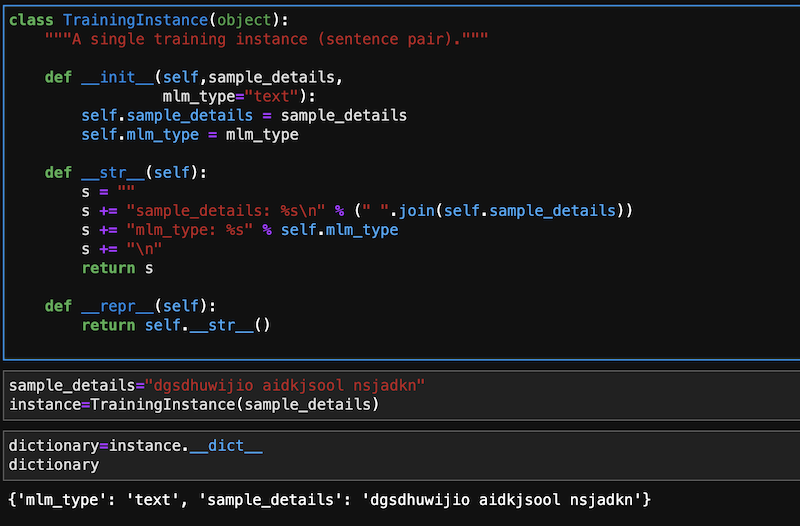Screen dimensions: 800x526
Task: Click the class TrainingInstance definition line
Action: click(x=149, y=20)
